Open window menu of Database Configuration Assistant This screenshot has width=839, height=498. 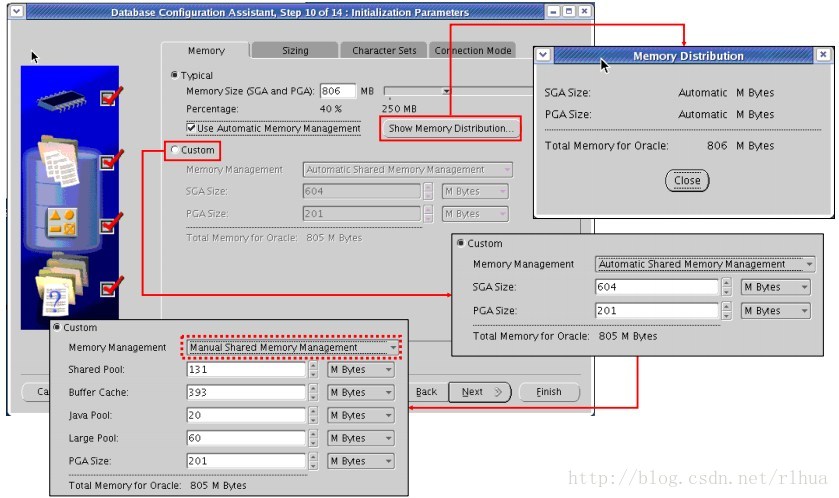(17, 11)
